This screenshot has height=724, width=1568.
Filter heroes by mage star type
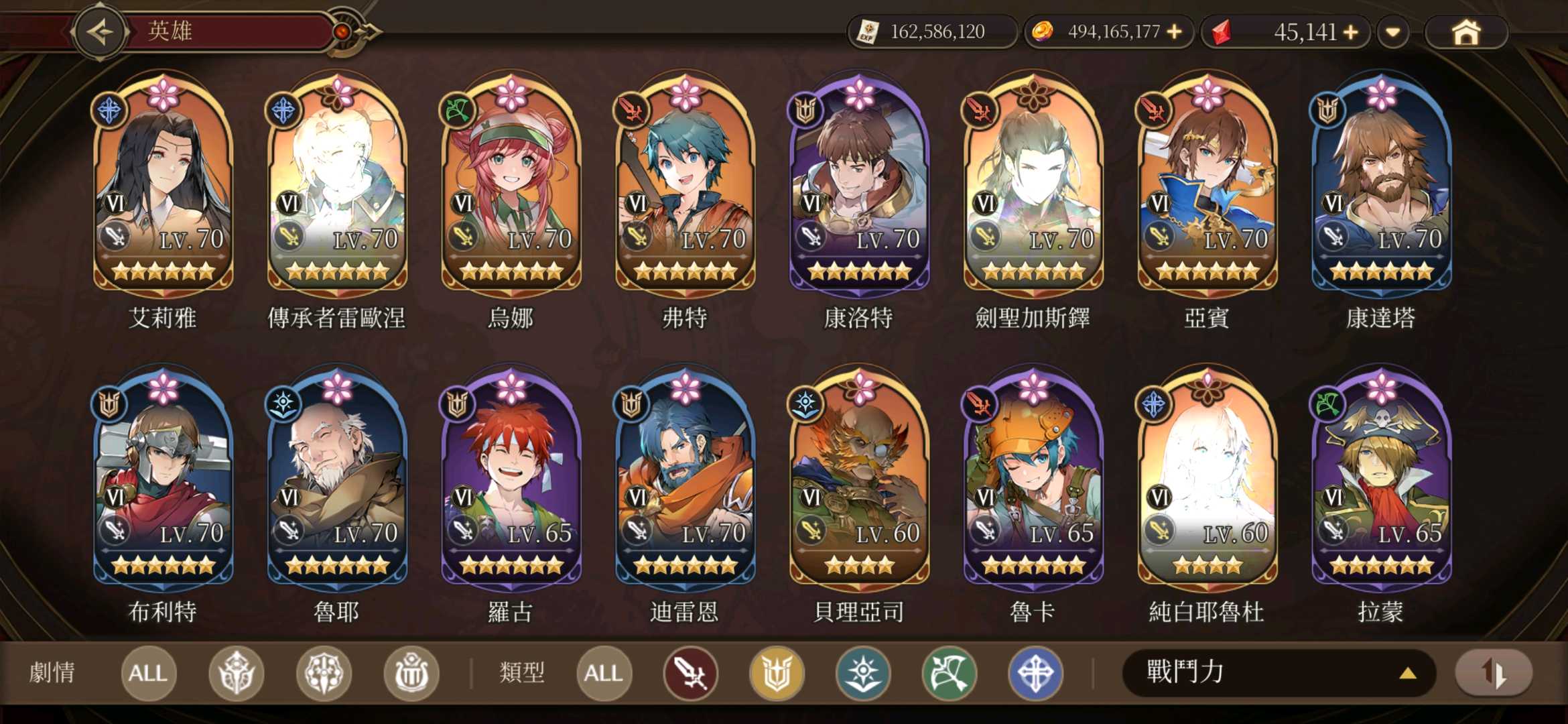click(863, 673)
